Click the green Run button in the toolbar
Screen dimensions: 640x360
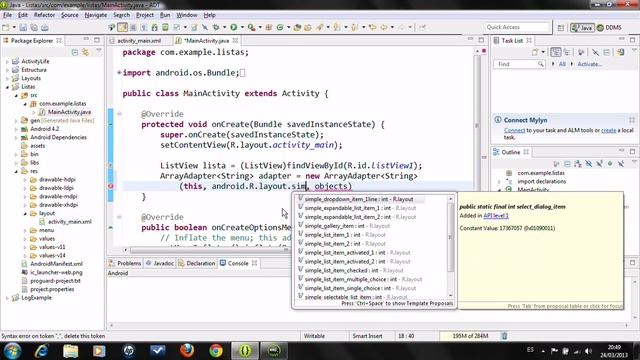233,27
